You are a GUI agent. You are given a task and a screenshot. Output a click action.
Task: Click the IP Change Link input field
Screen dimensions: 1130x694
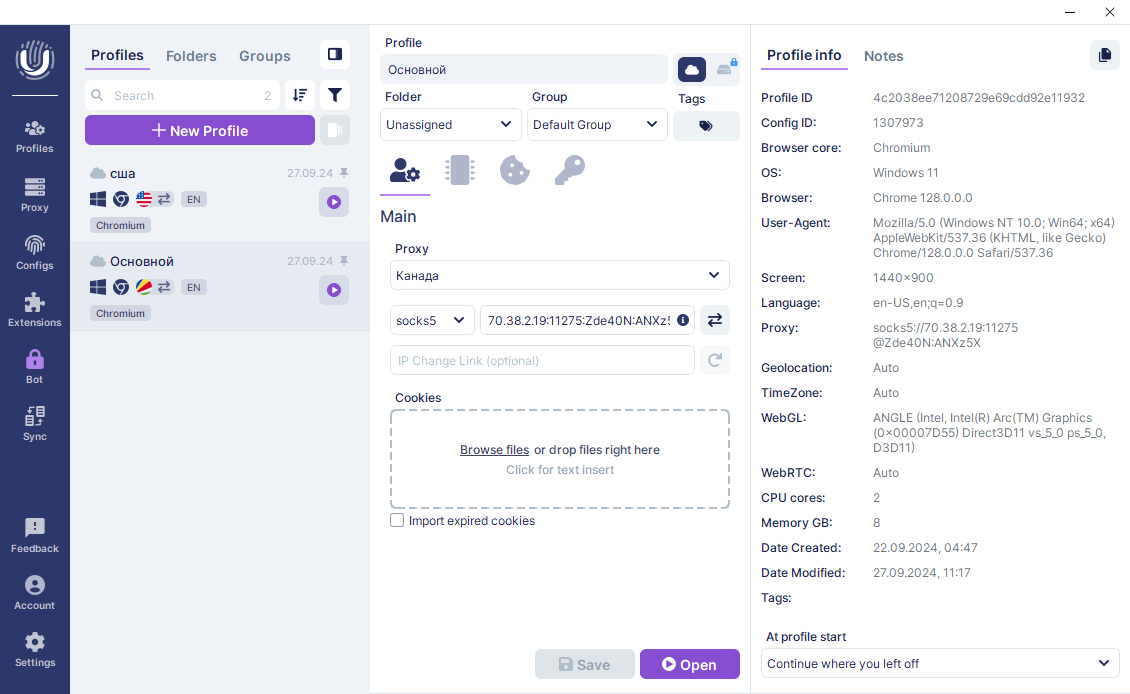point(541,360)
